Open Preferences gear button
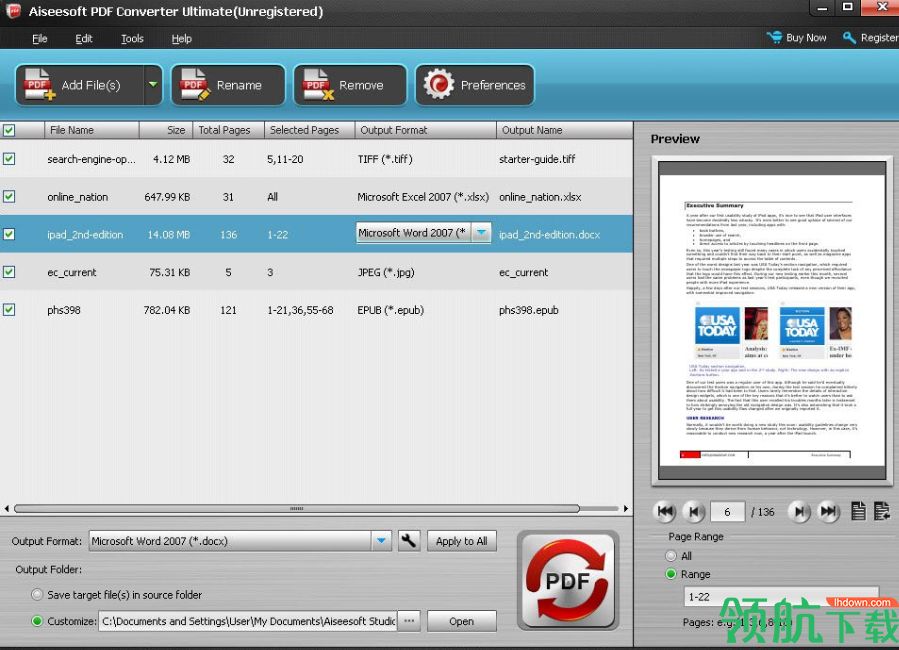This screenshot has height=650, width=899. [x=475, y=85]
